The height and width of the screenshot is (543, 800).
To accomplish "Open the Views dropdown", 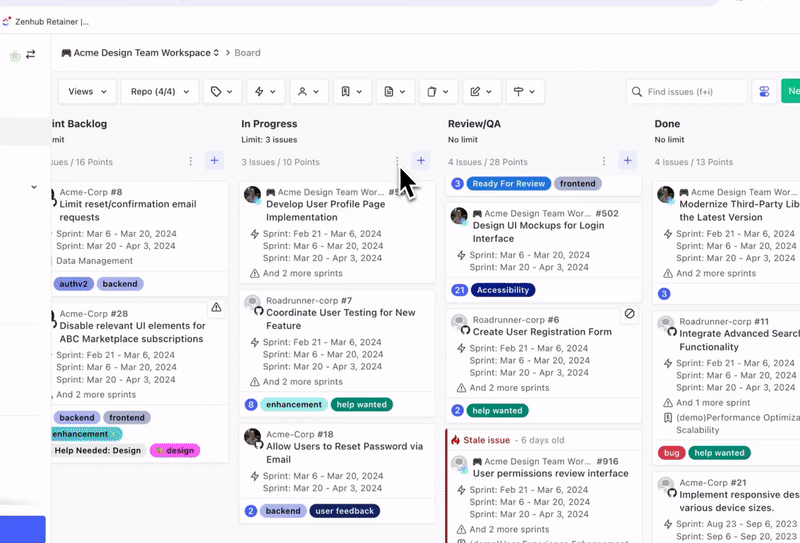I will (87, 91).
